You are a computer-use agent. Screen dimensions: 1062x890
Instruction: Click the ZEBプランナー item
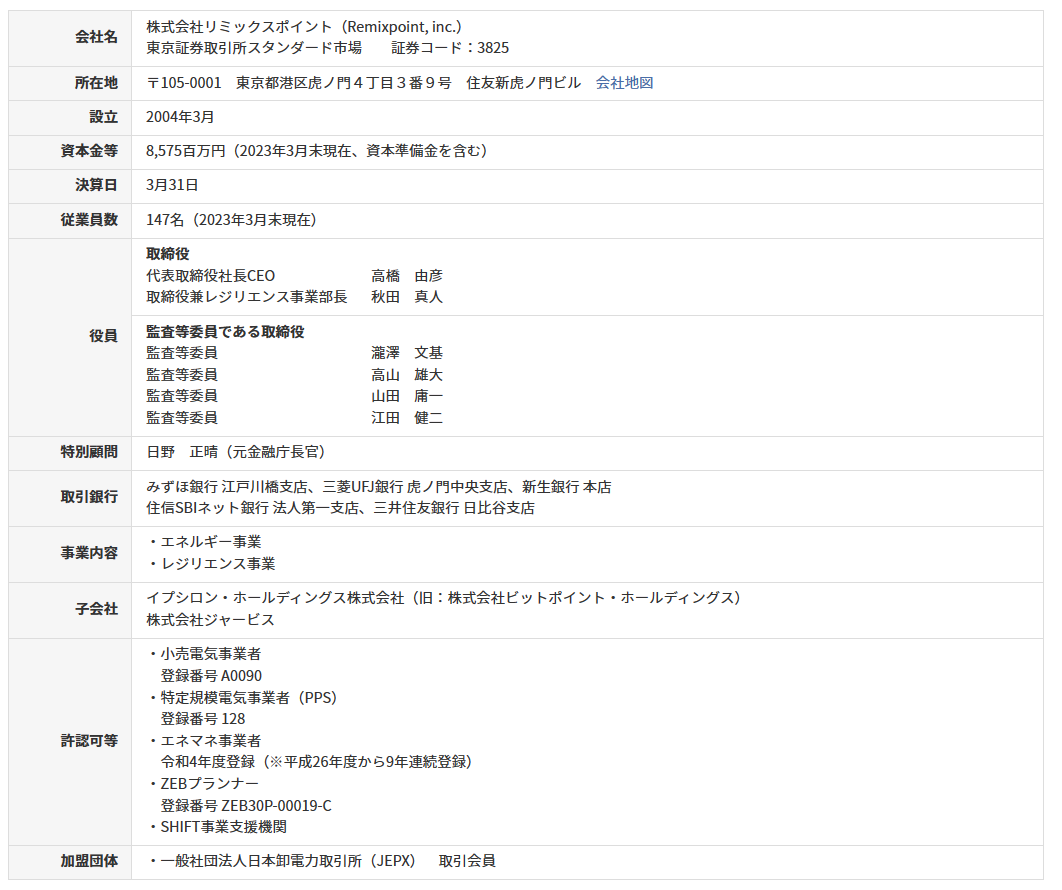(x=209, y=784)
